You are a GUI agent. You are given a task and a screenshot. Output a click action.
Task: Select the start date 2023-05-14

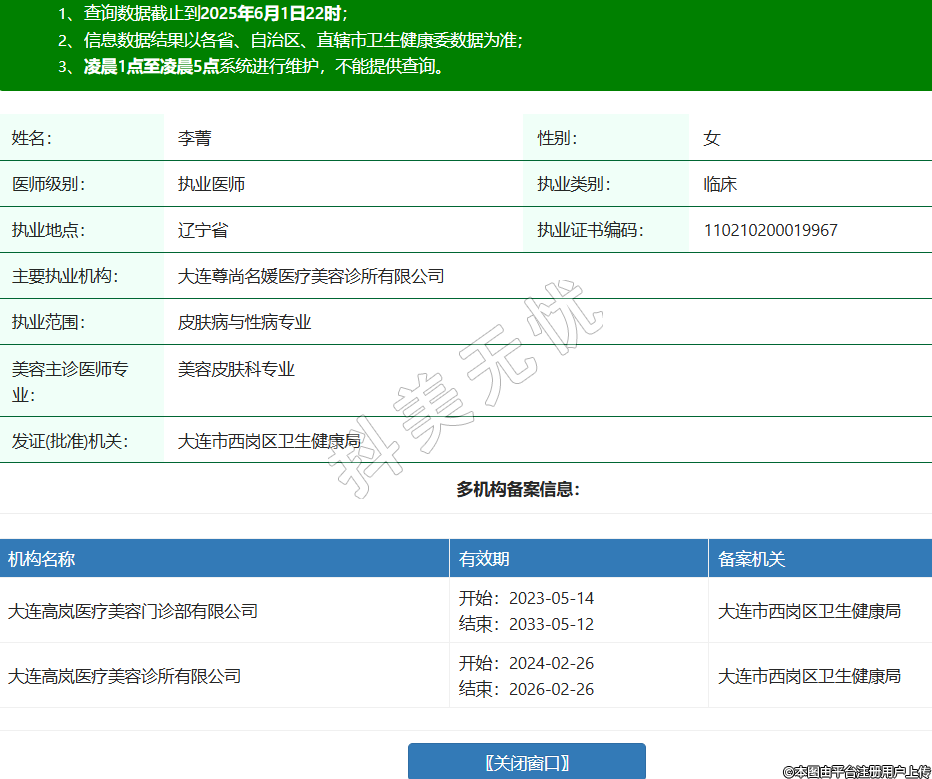[x=551, y=598]
